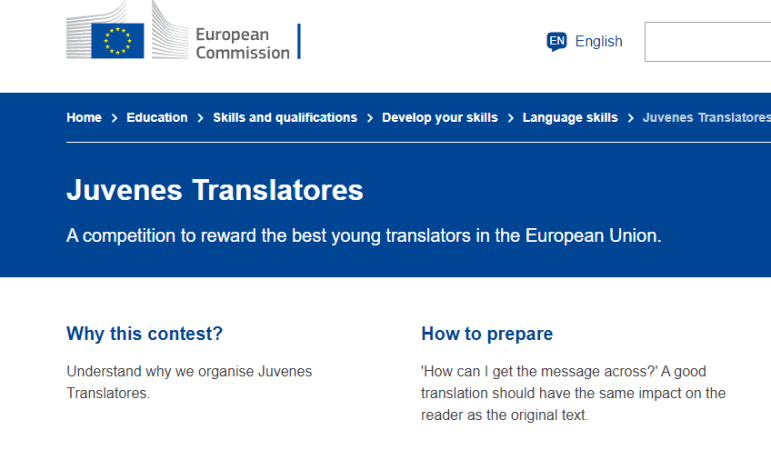This screenshot has width=771, height=450.
Task: Click the chevron separator after Education
Action: [x=200, y=118]
